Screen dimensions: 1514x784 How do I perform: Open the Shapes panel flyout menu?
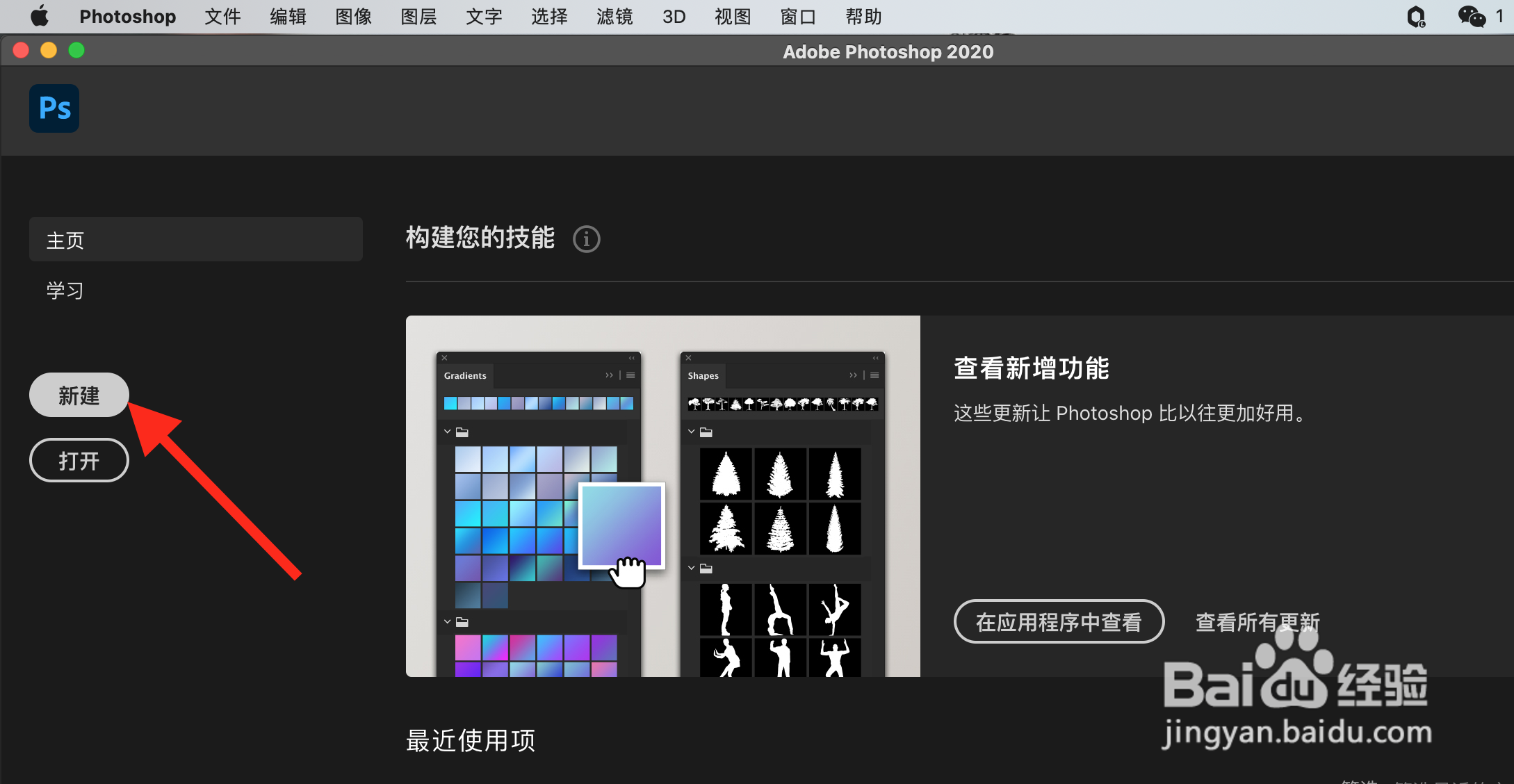pyautogui.click(x=874, y=375)
